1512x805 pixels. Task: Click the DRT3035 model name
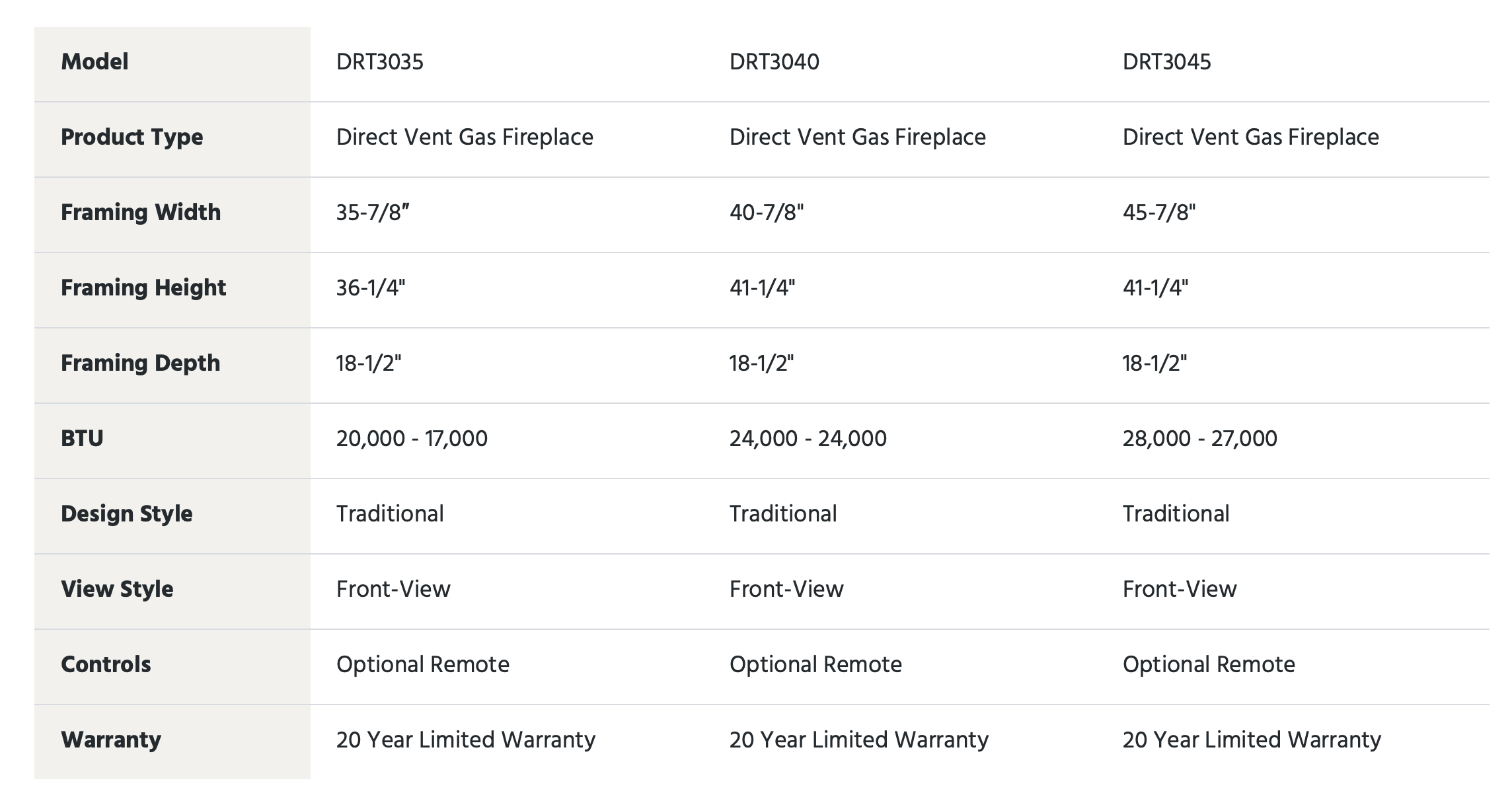click(379, 62)
